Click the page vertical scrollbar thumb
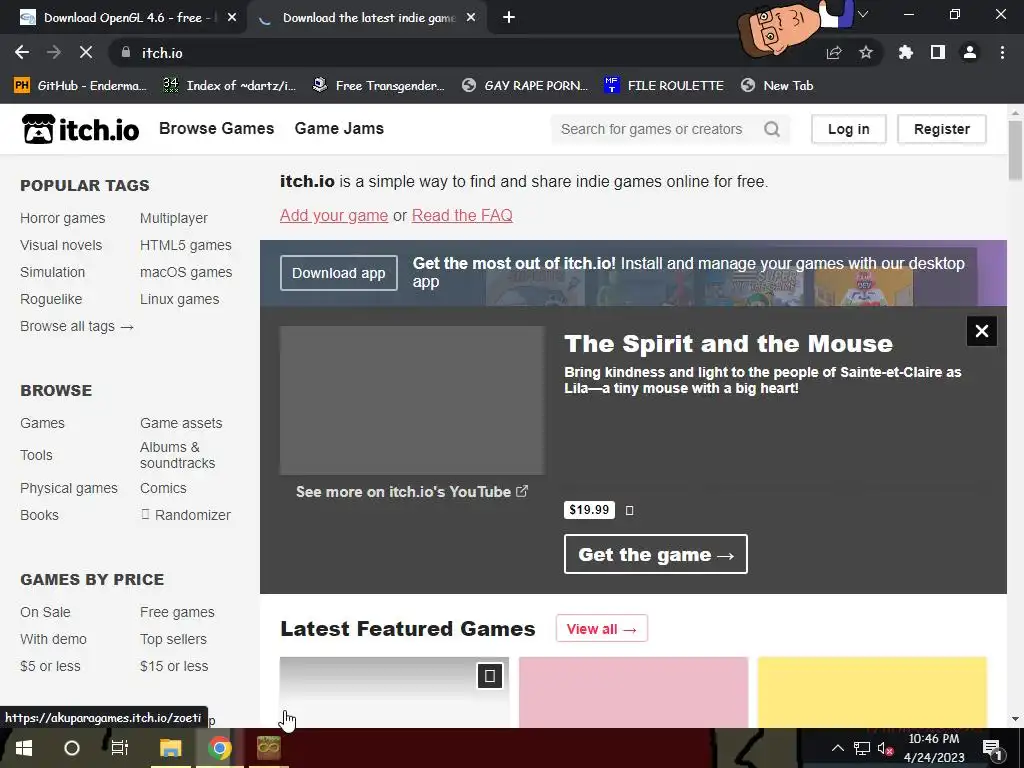Viewport: 1024px width, 768px height. (x=1015, y=150)
